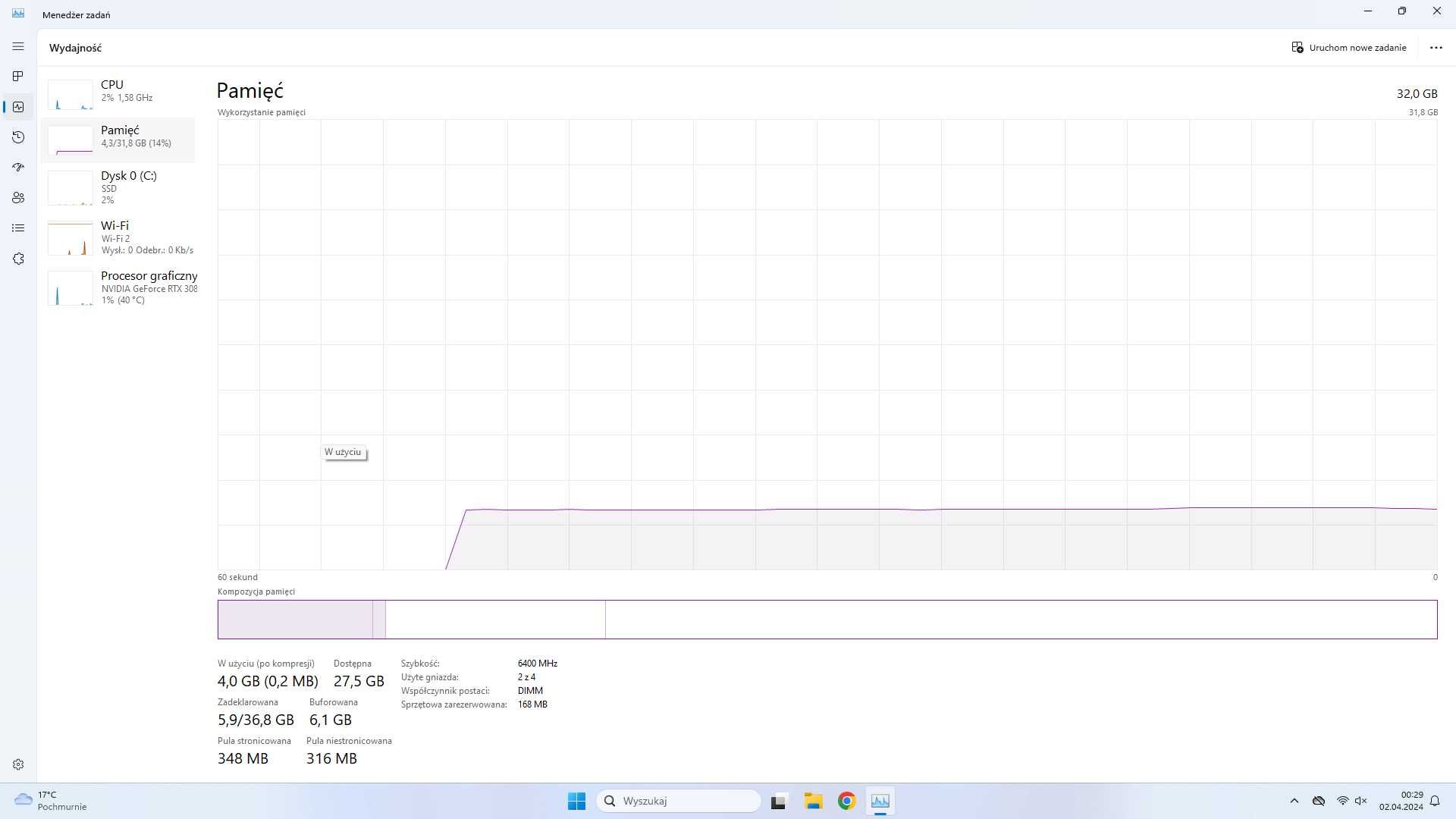Click the 32,0 GB total memory label
Image resolution: width=1456 pixels, height=819 pixels.
click(x=1417, y=93)
